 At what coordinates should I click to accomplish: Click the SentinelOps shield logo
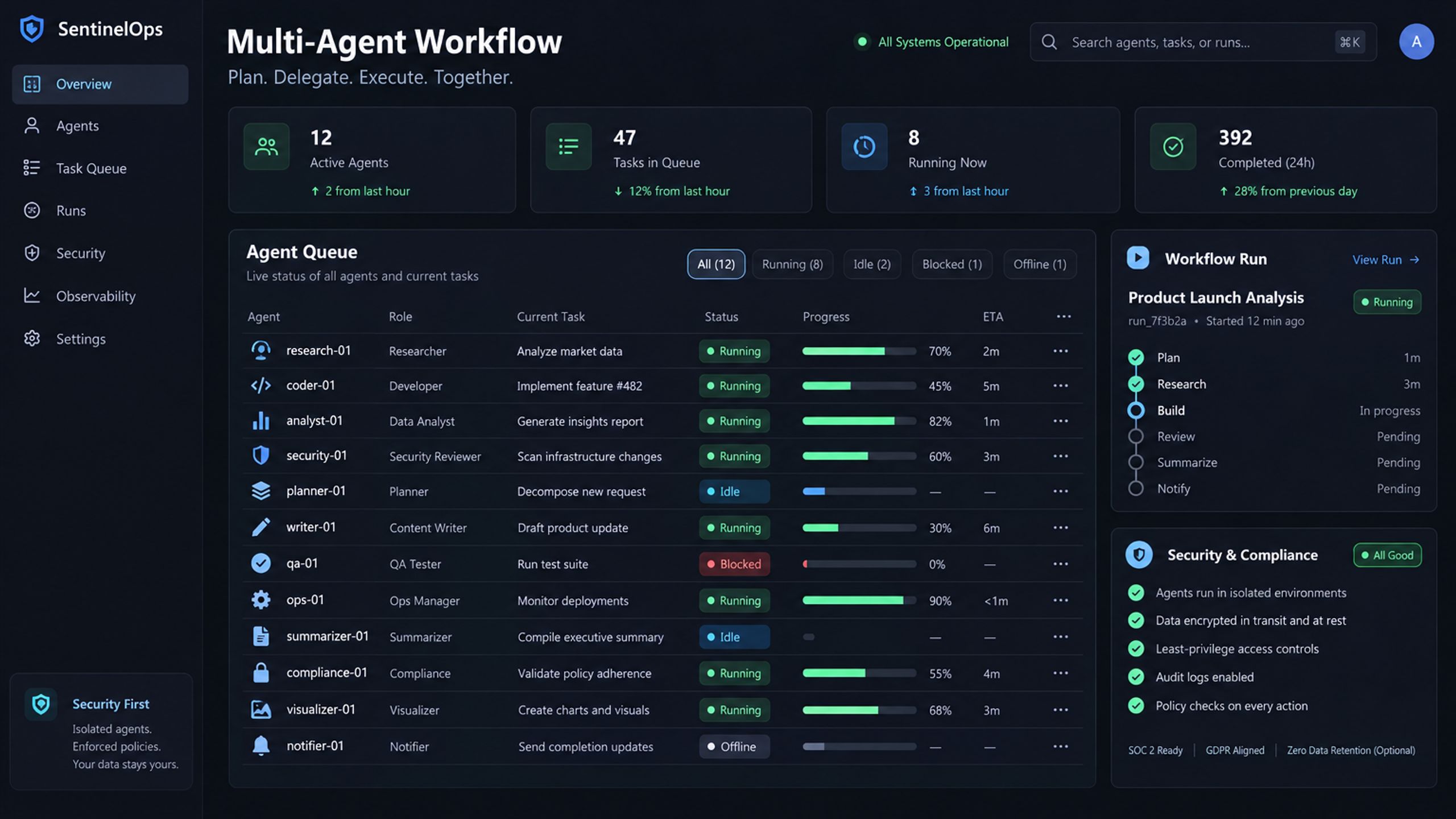pyautogui.click(x=32, y=29)
